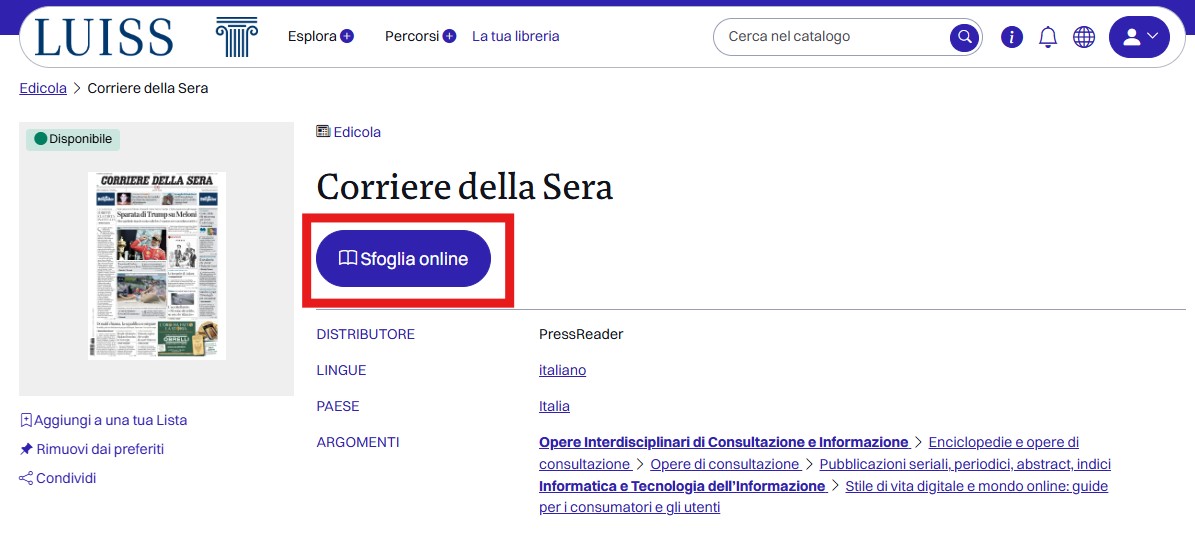The width and height of the screenshot is (1195, 560).
Task: Open the Corriere della Sera cover thumbnail
Action: coord(156,265)
